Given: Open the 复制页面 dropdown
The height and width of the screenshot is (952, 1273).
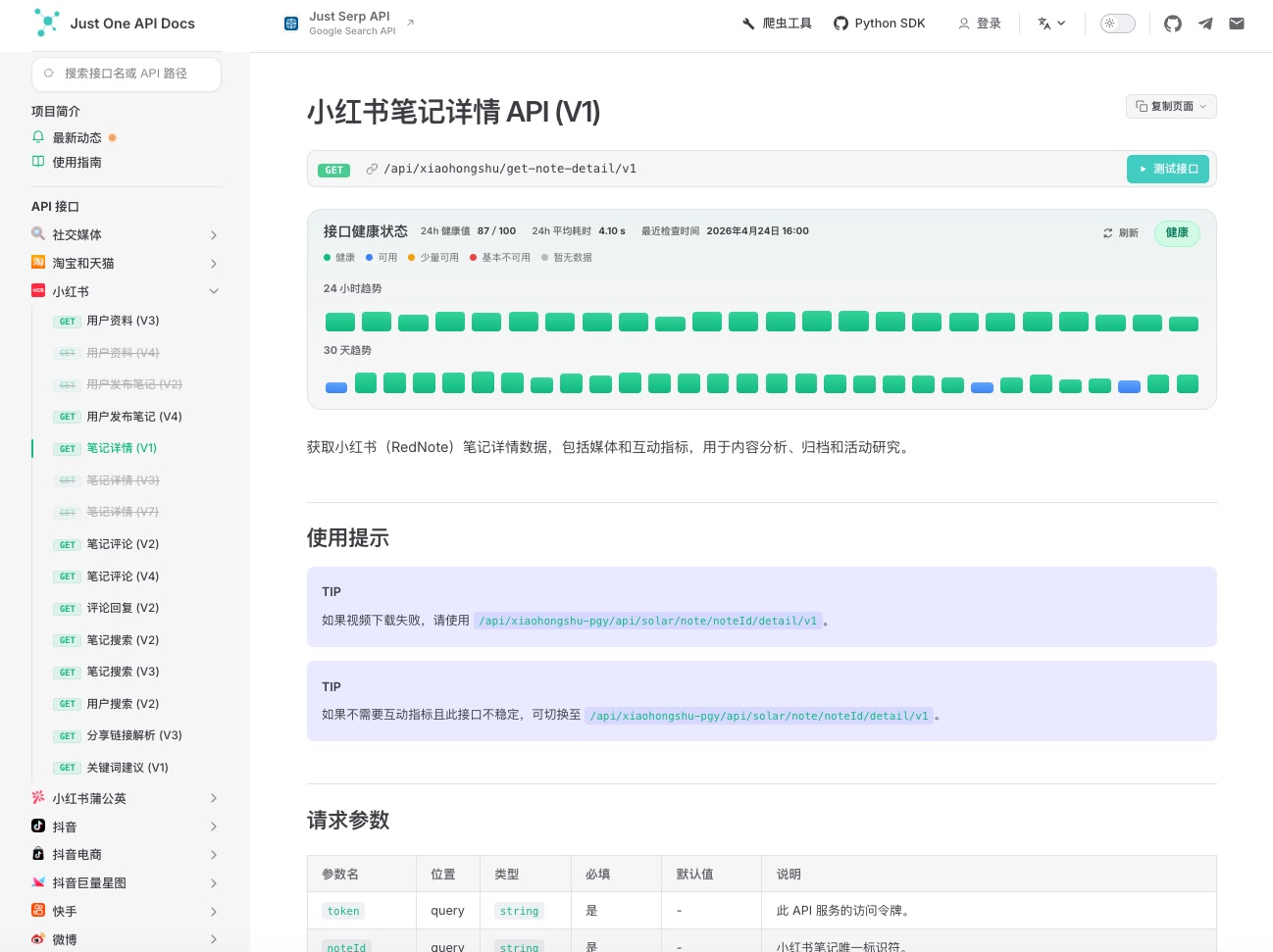Looking at the screenshot, I should (x=1171, y=106).
